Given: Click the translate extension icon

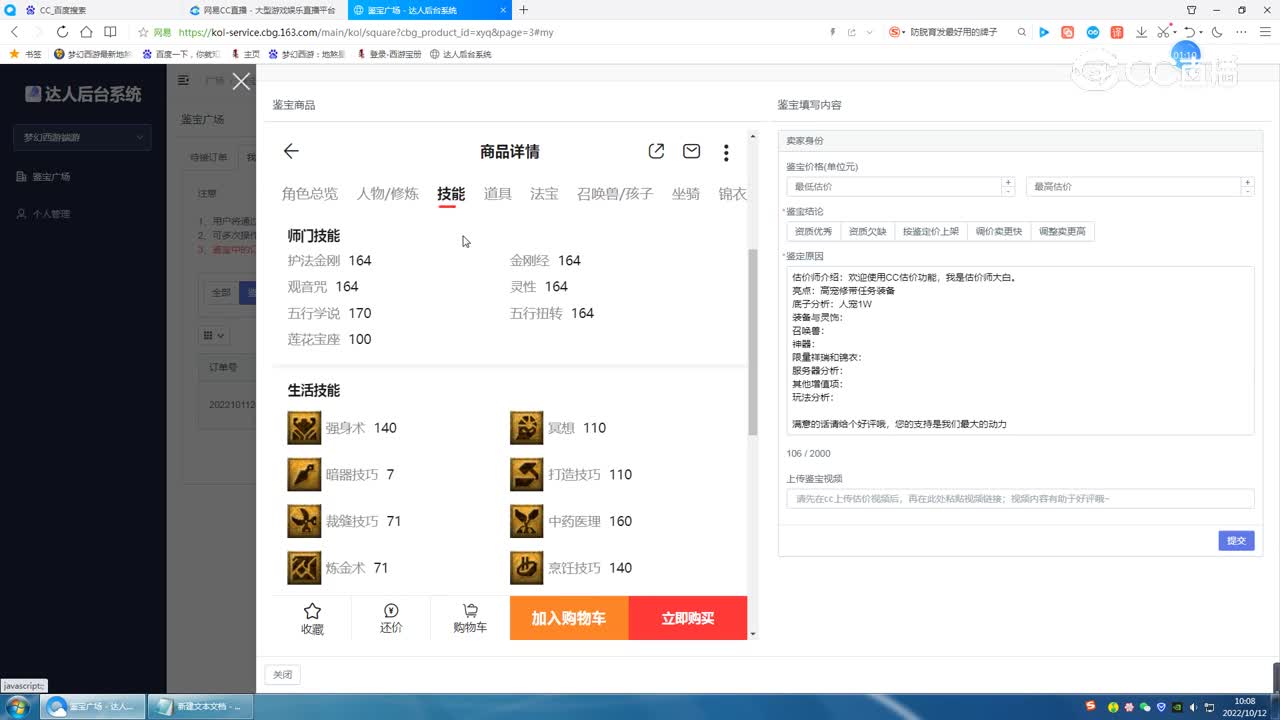Looking at the screenshot, I should pos(1117,32).
